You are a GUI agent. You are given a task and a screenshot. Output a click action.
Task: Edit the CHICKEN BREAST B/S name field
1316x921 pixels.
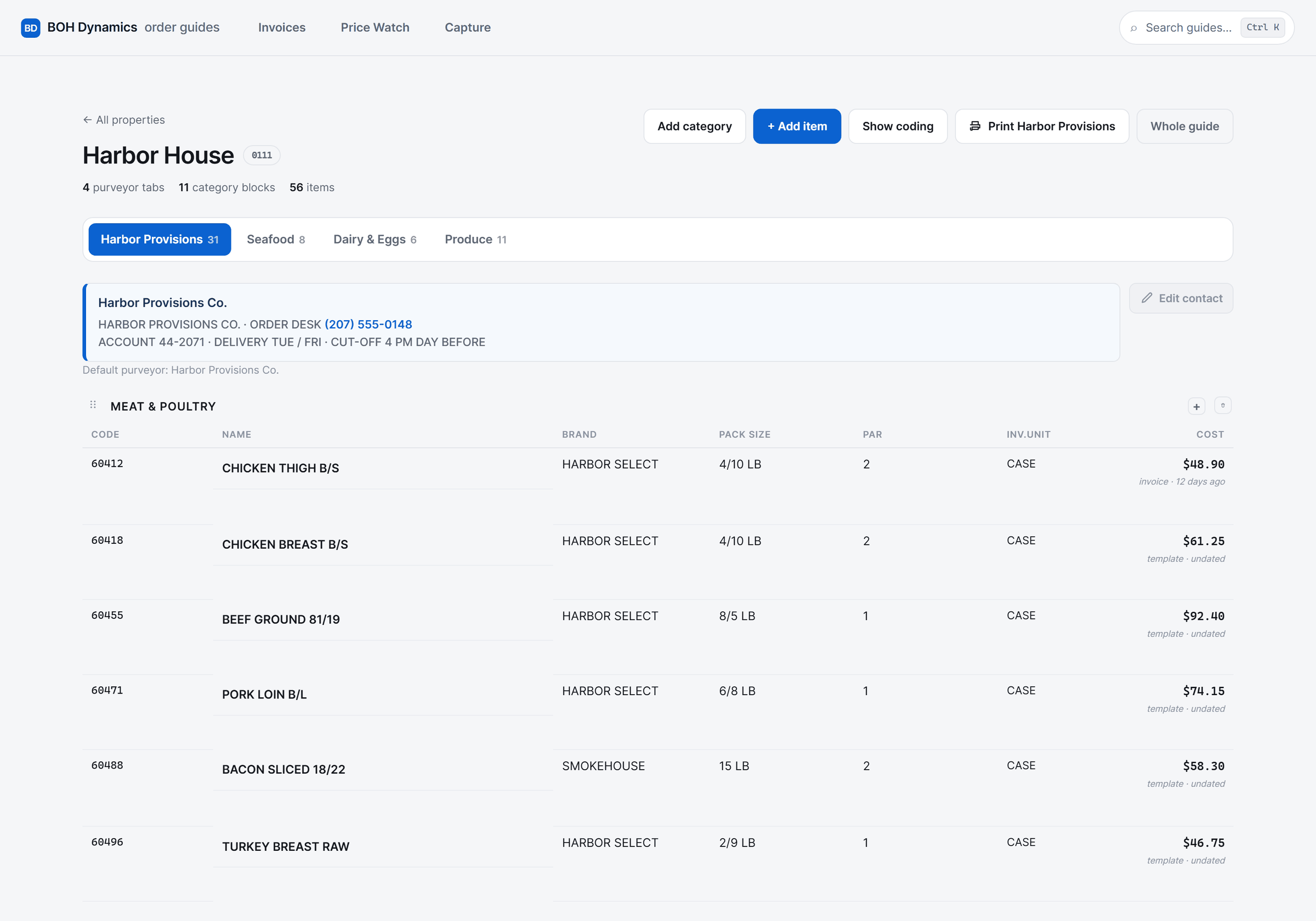[x=383, y=544]
